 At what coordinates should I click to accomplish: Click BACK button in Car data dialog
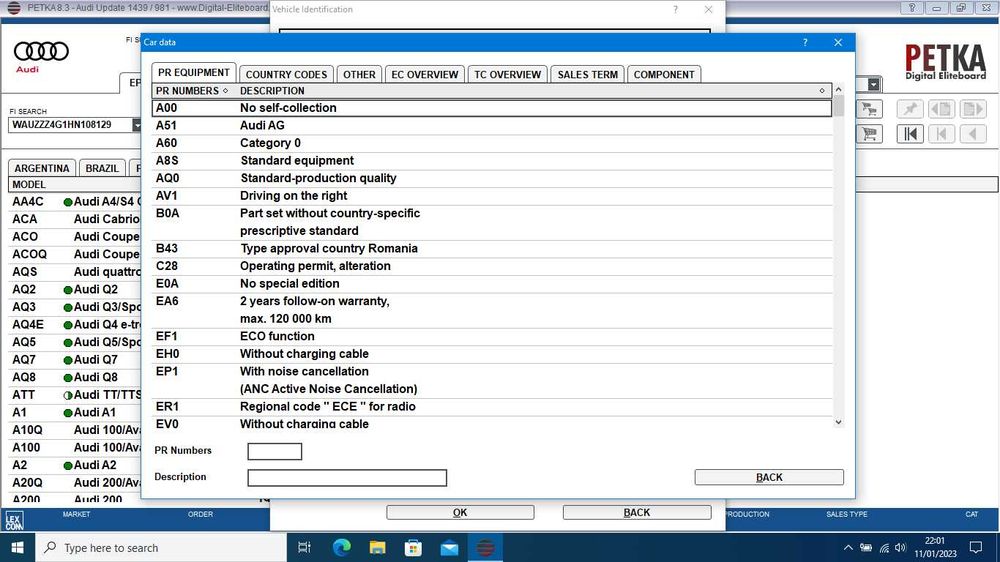pos(769,477)
